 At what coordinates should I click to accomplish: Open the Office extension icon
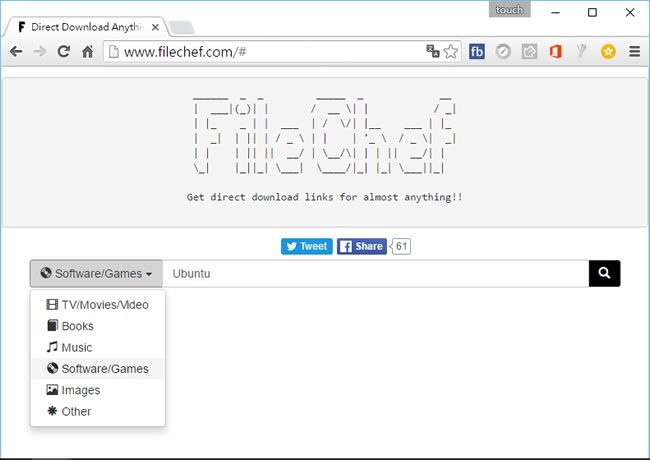(555, 52)
